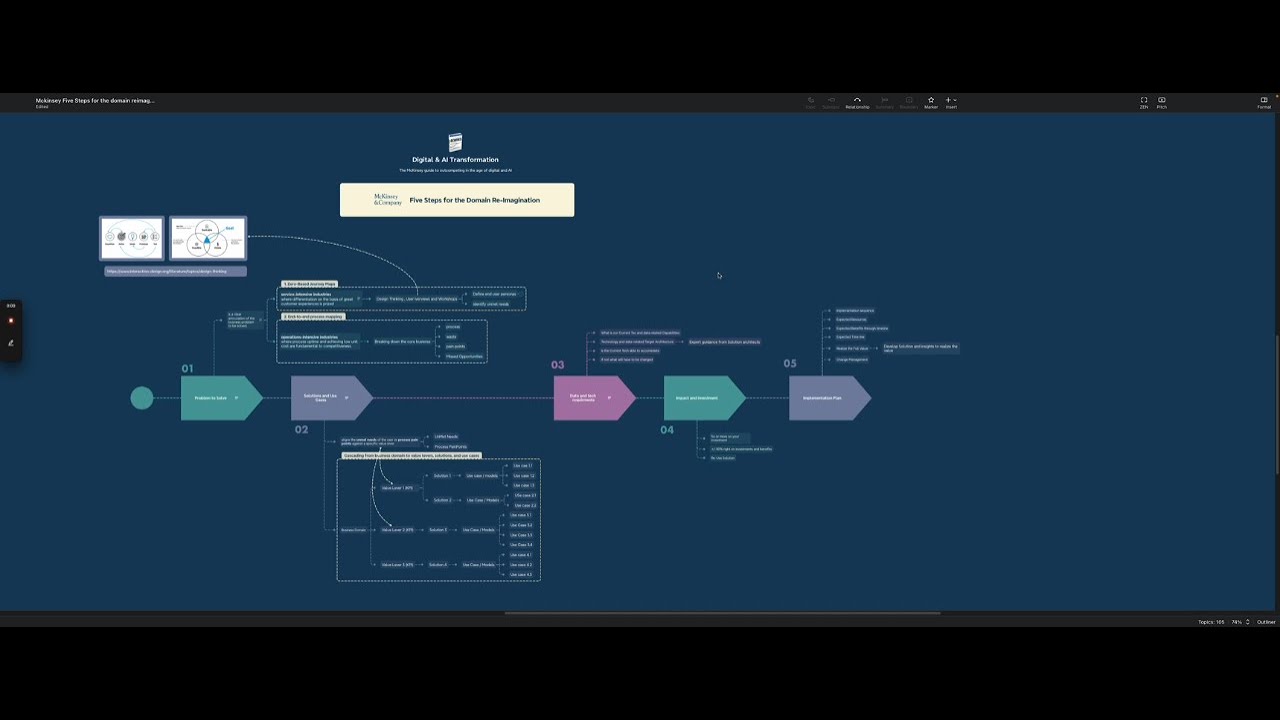Select the book cover image at top
Image resolution: width=1280 pixels, height=720 pixels.
[455, 142]
